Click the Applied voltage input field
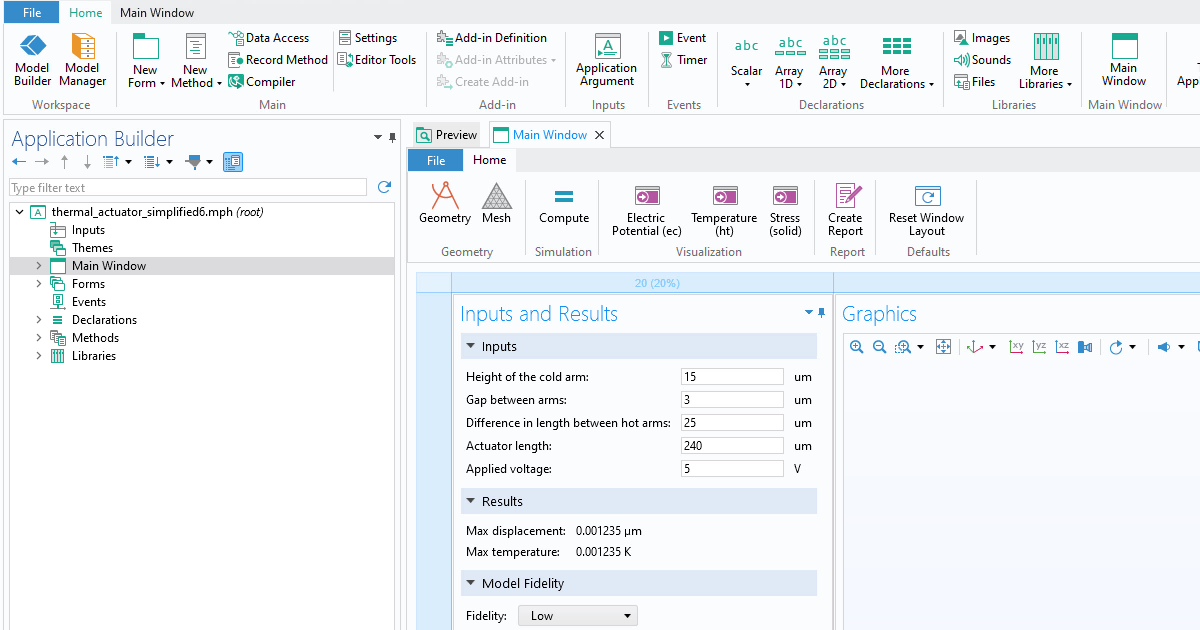1200x630 pixels. (x=732, y=469)
